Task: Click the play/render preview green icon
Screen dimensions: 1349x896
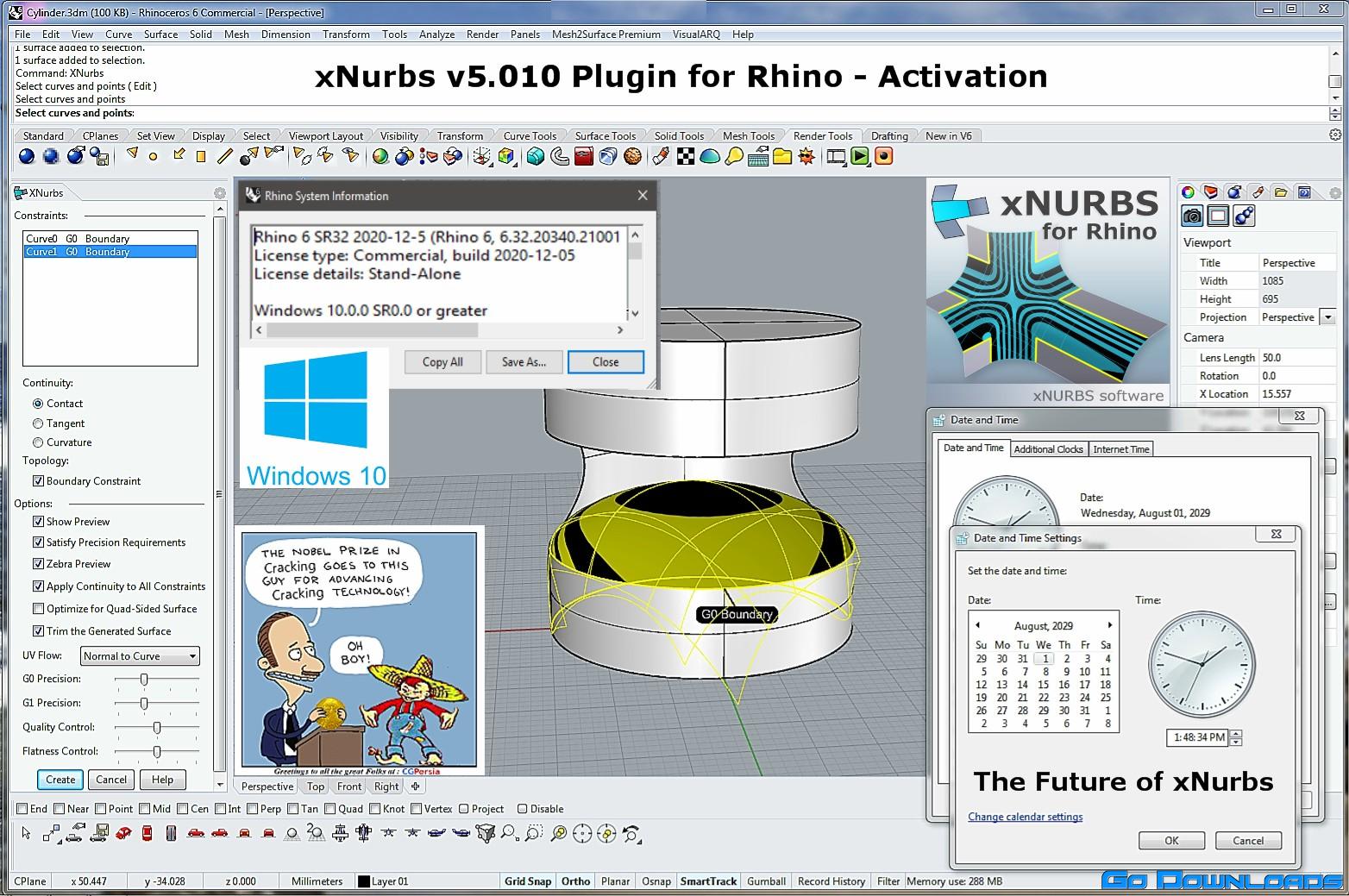Action: point(859,156)
